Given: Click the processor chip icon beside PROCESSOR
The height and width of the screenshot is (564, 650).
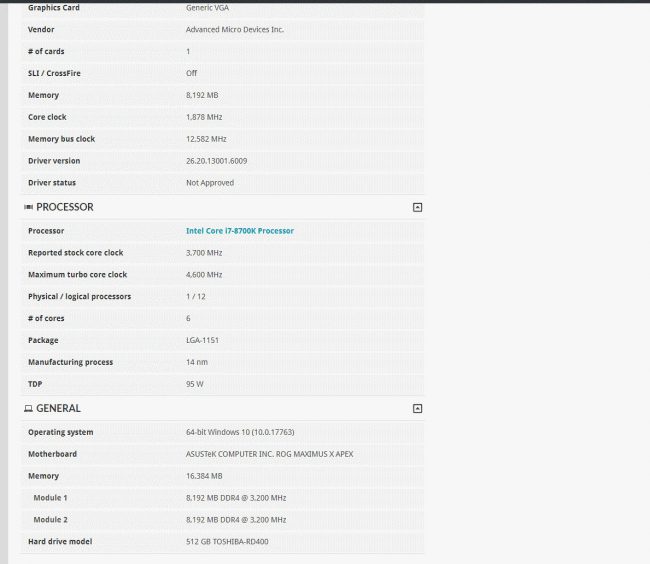Looking at the screenshot, I should click(28, 207).
